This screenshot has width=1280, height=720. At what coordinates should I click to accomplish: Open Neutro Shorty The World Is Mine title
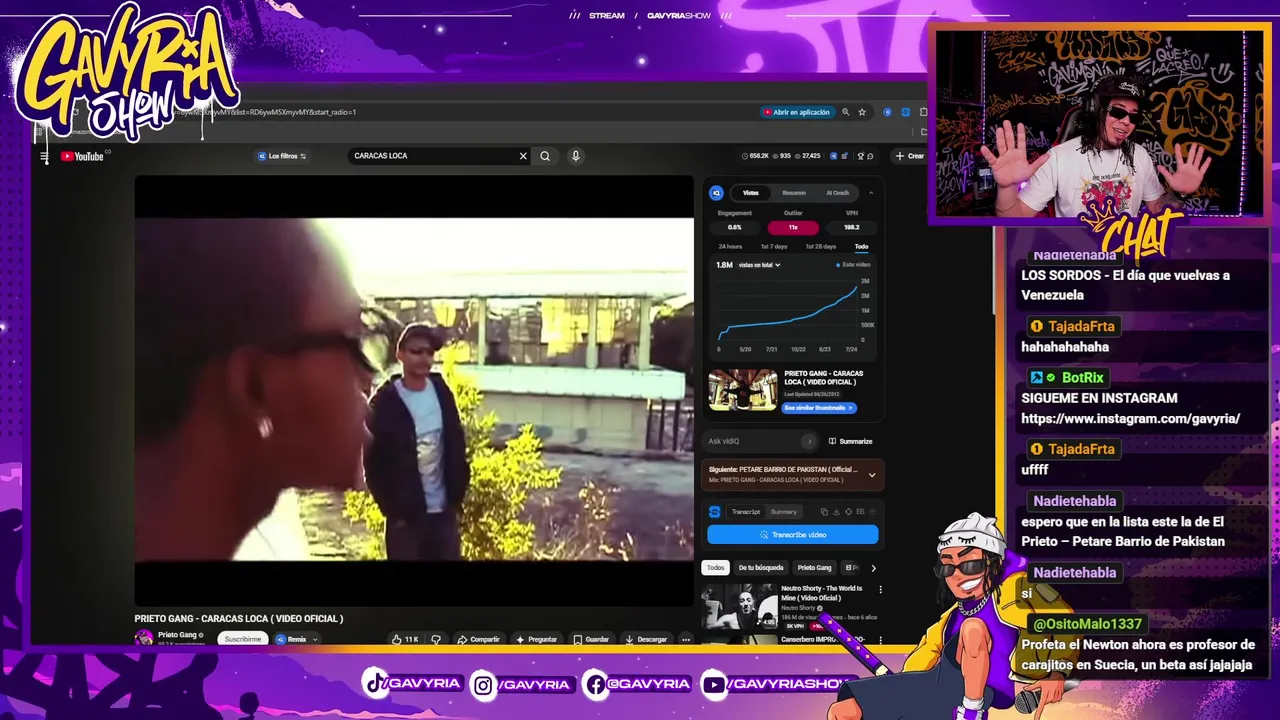point(822,593)
